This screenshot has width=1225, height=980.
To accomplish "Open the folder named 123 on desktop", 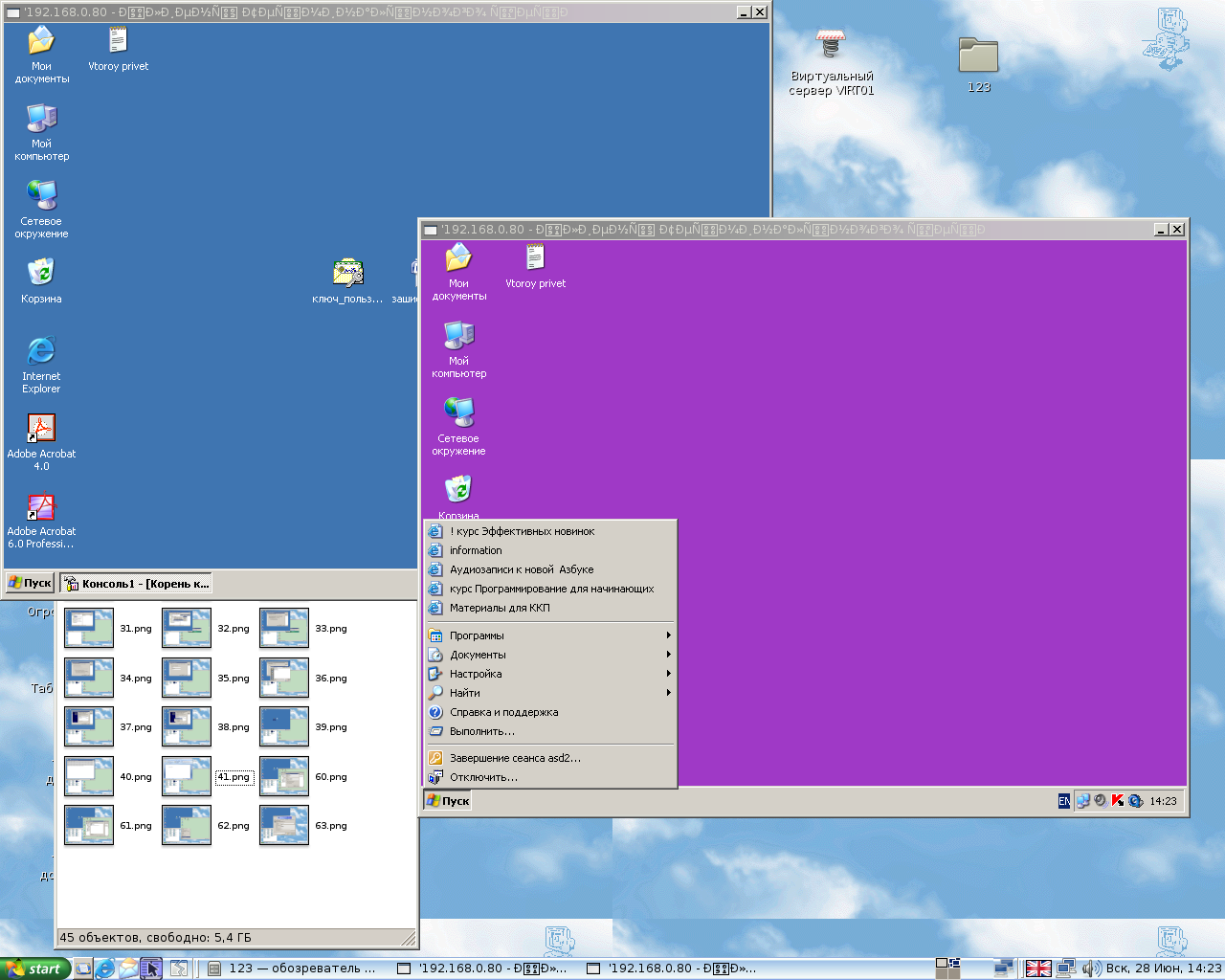I will (x=978, y=56).
